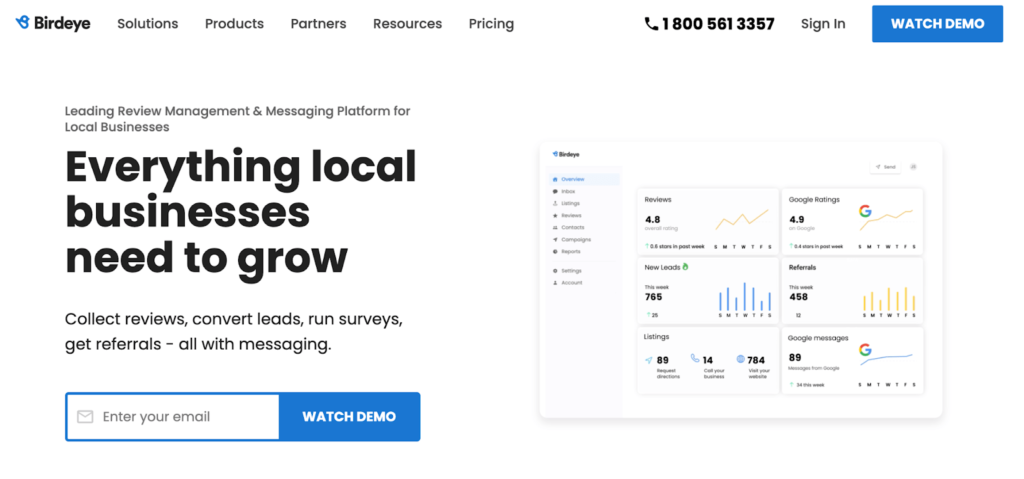
Task: Click the 765 New Leads value
Action: pos(653,297)
